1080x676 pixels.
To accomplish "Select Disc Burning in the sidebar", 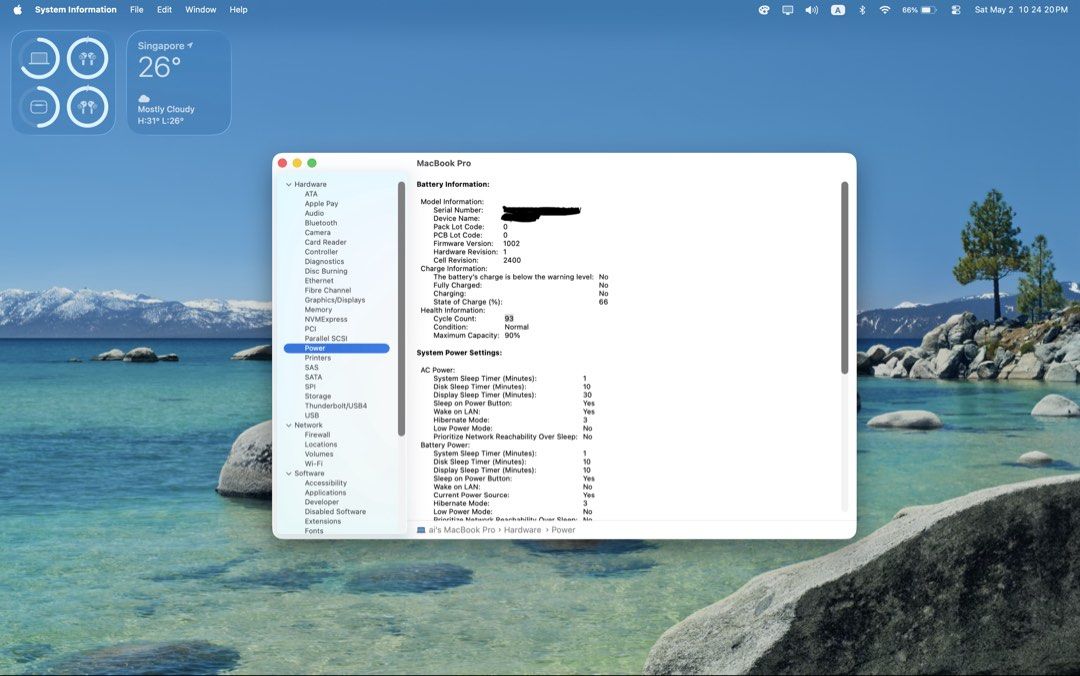I will [x=326, y=272].
